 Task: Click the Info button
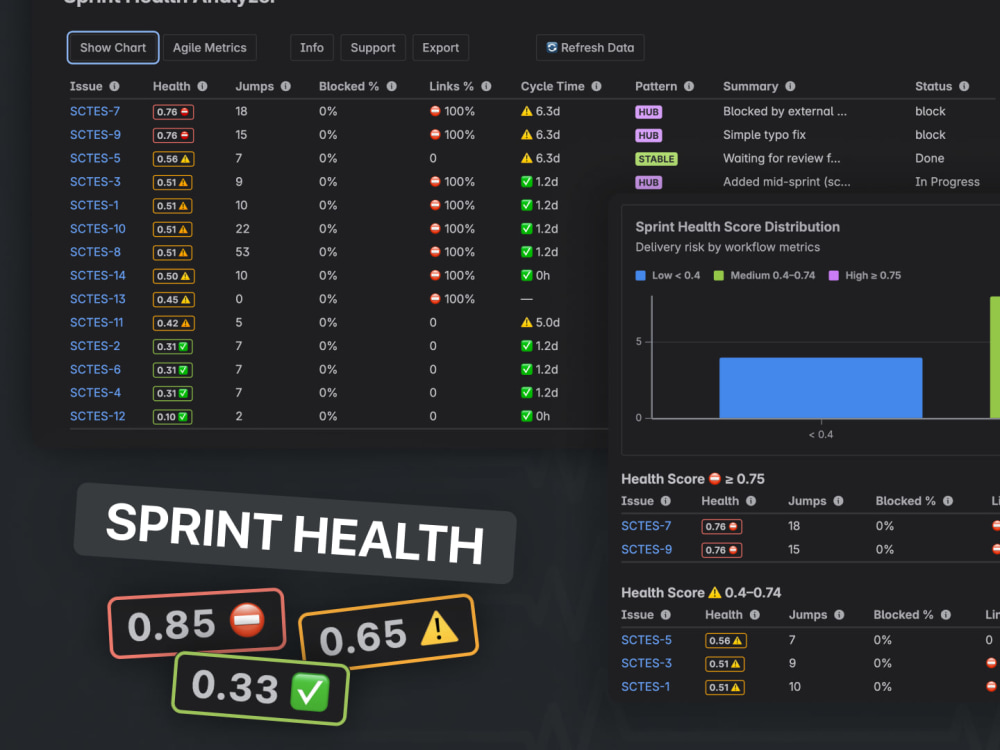pyautogui.click(x=312, y=48)
